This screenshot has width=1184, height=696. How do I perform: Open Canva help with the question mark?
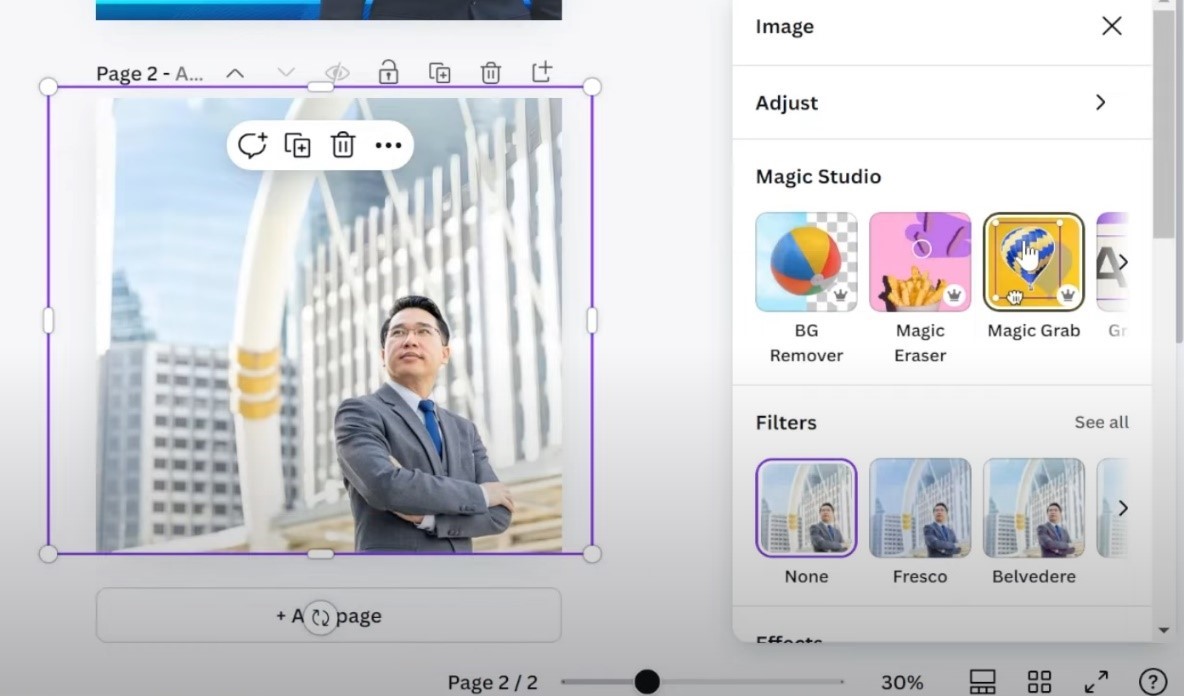coord(1146,681)
